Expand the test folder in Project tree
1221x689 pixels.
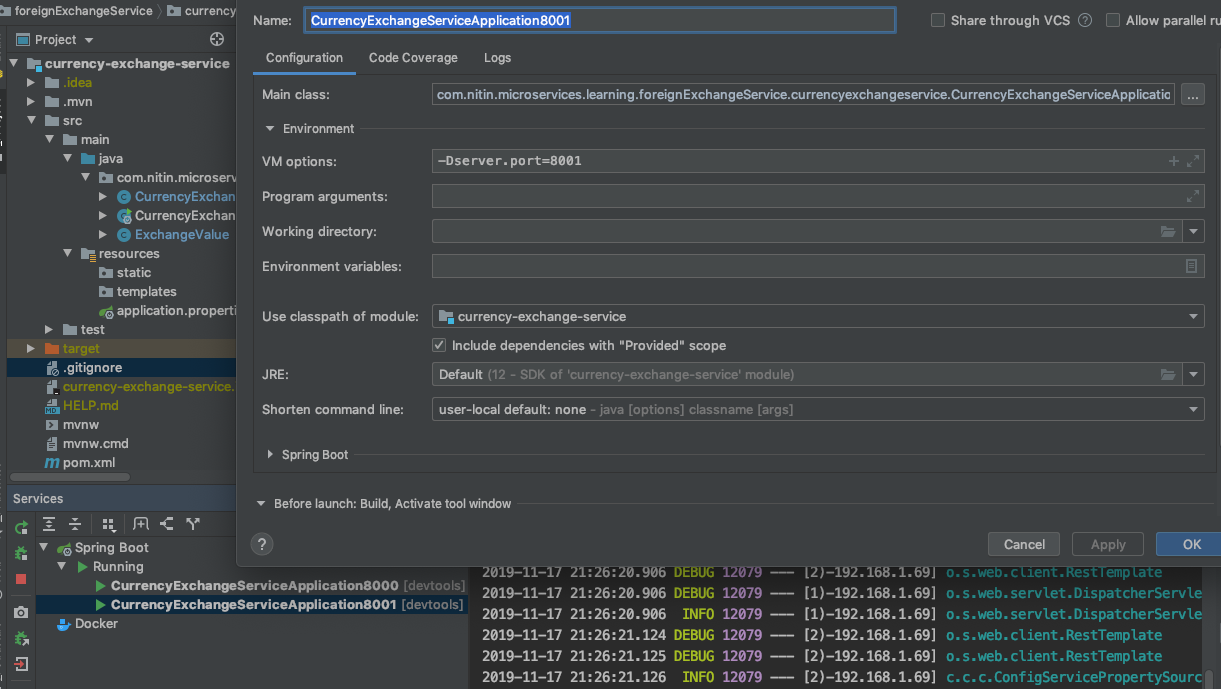pyautogui.click(x=49, y=330)
